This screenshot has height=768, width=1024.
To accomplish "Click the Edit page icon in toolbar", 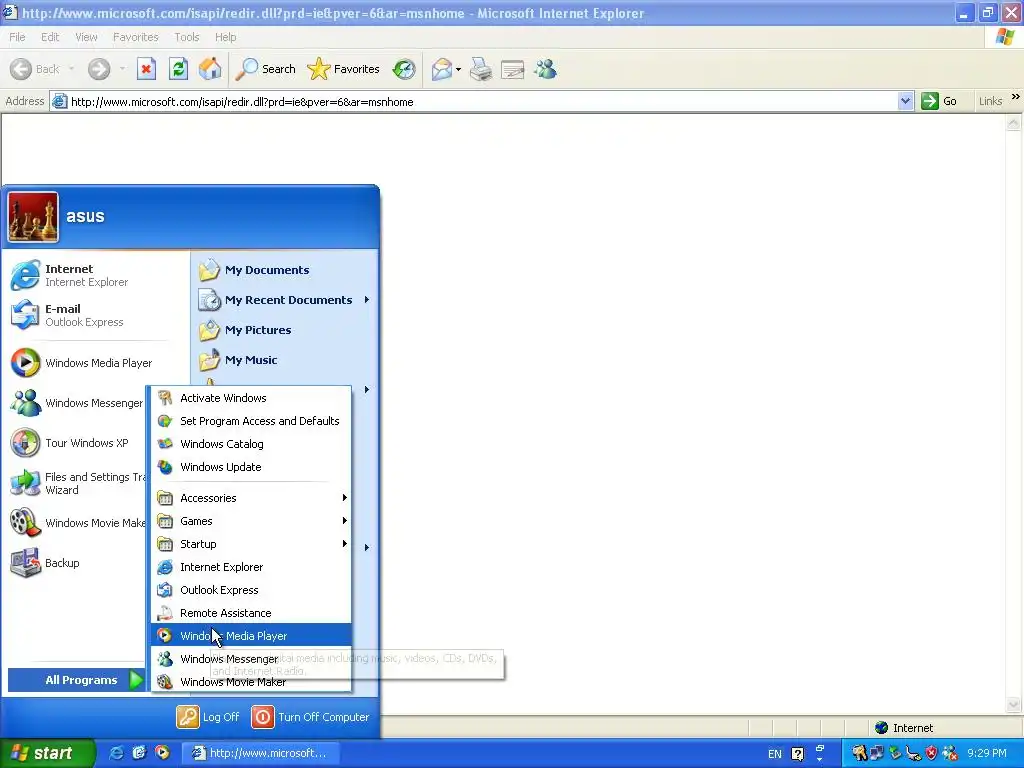I will click(513, 69).
